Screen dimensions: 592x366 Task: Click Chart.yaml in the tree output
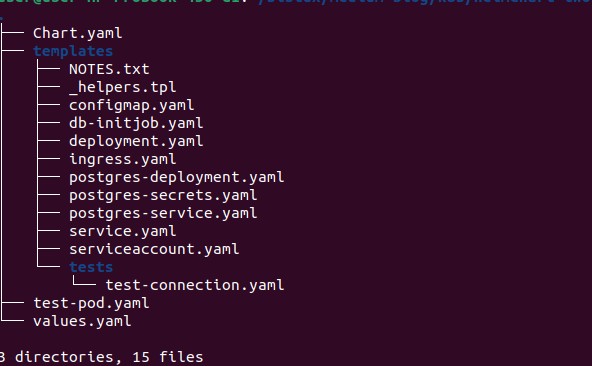click(x=77, y=33)
